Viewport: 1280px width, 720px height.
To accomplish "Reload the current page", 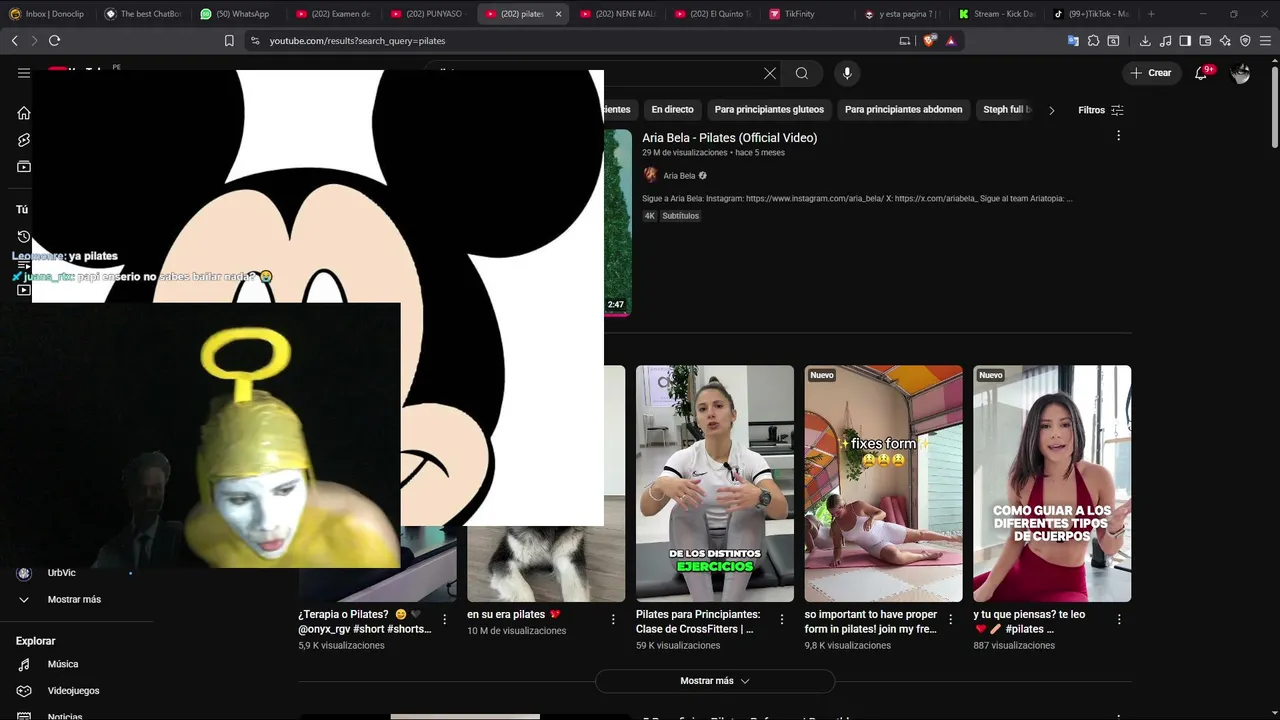I will tap(54, 41).
